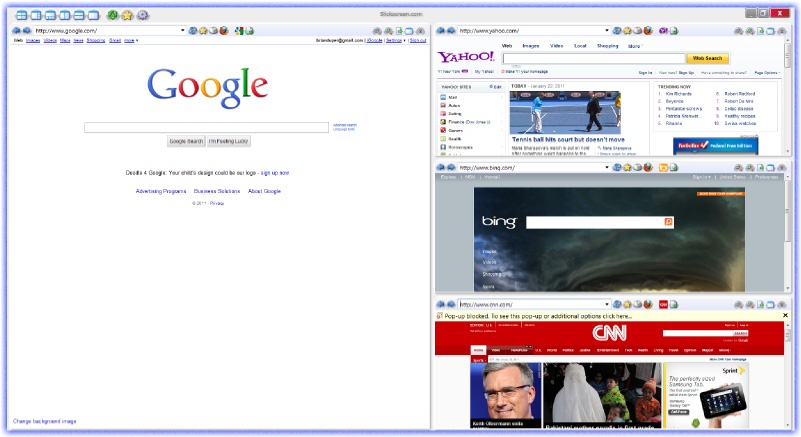This screenshot has height=437, width=801.
Task: Click the Bing favicon in Bing pane toolbar
Action: (663, 167)
